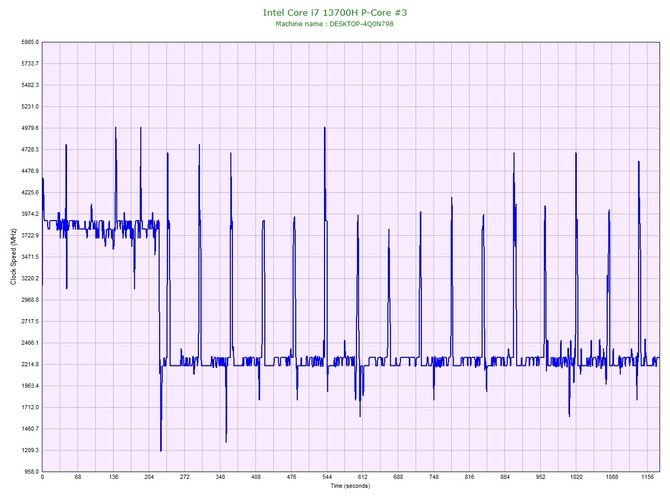Click the y-axis value 1963.4
Screen dimensions: 670x503
pyautogui.click(x=30, y=386)
